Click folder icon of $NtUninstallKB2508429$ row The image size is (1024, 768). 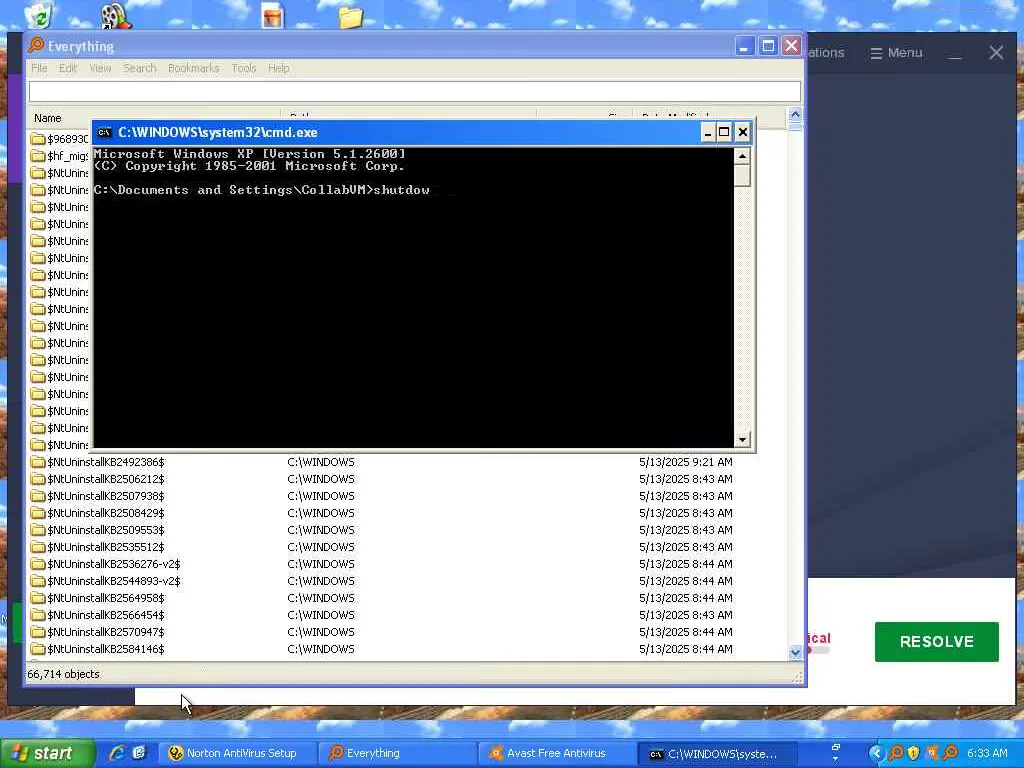click(38, 513)
